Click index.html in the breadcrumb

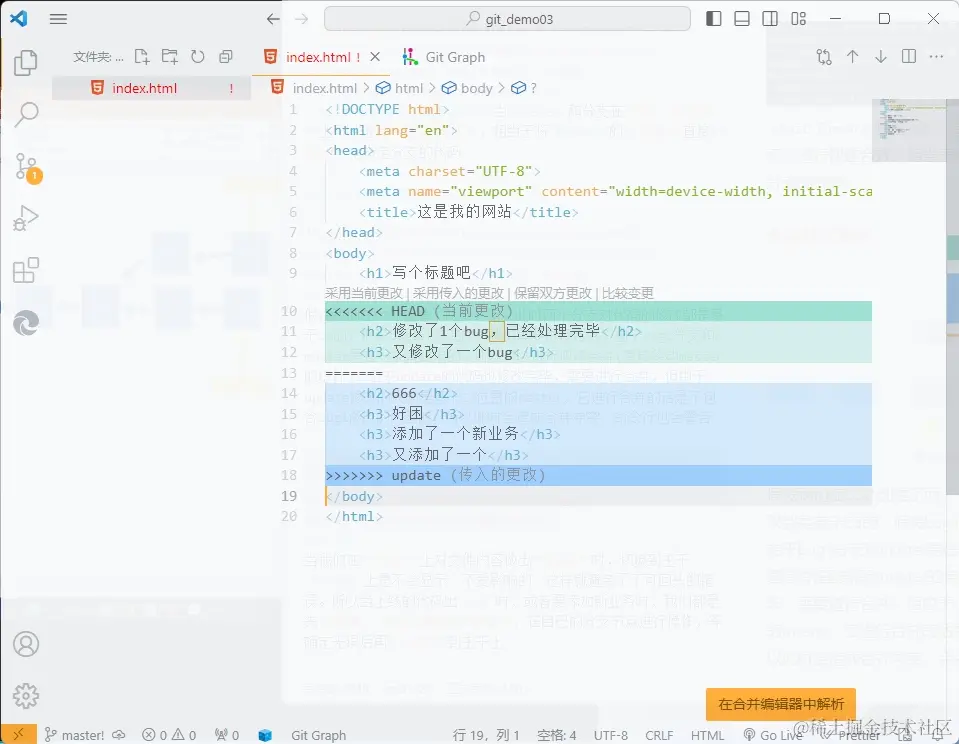(x=325, y=88)
